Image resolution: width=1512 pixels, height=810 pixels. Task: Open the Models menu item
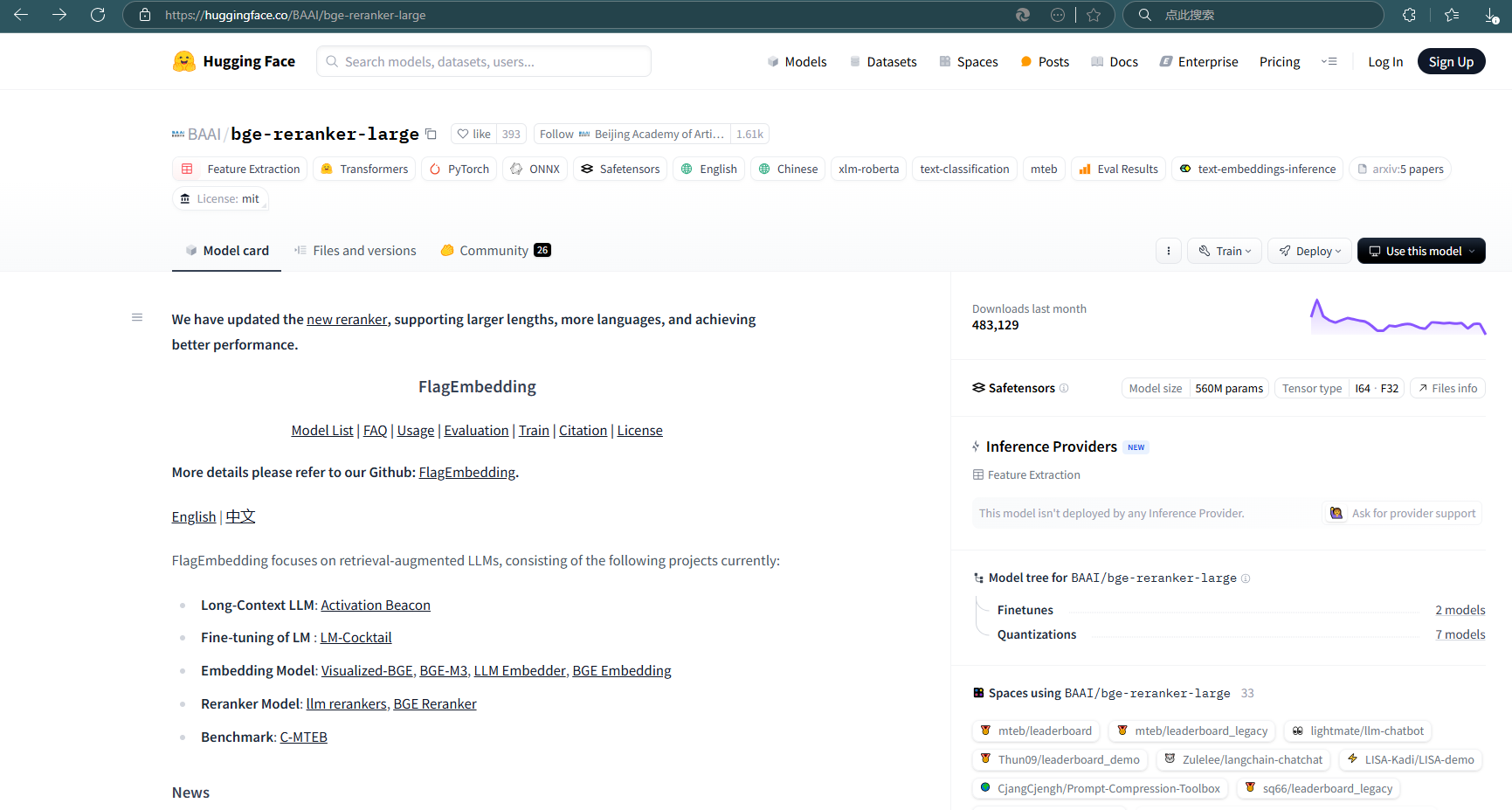click(797, 61)
